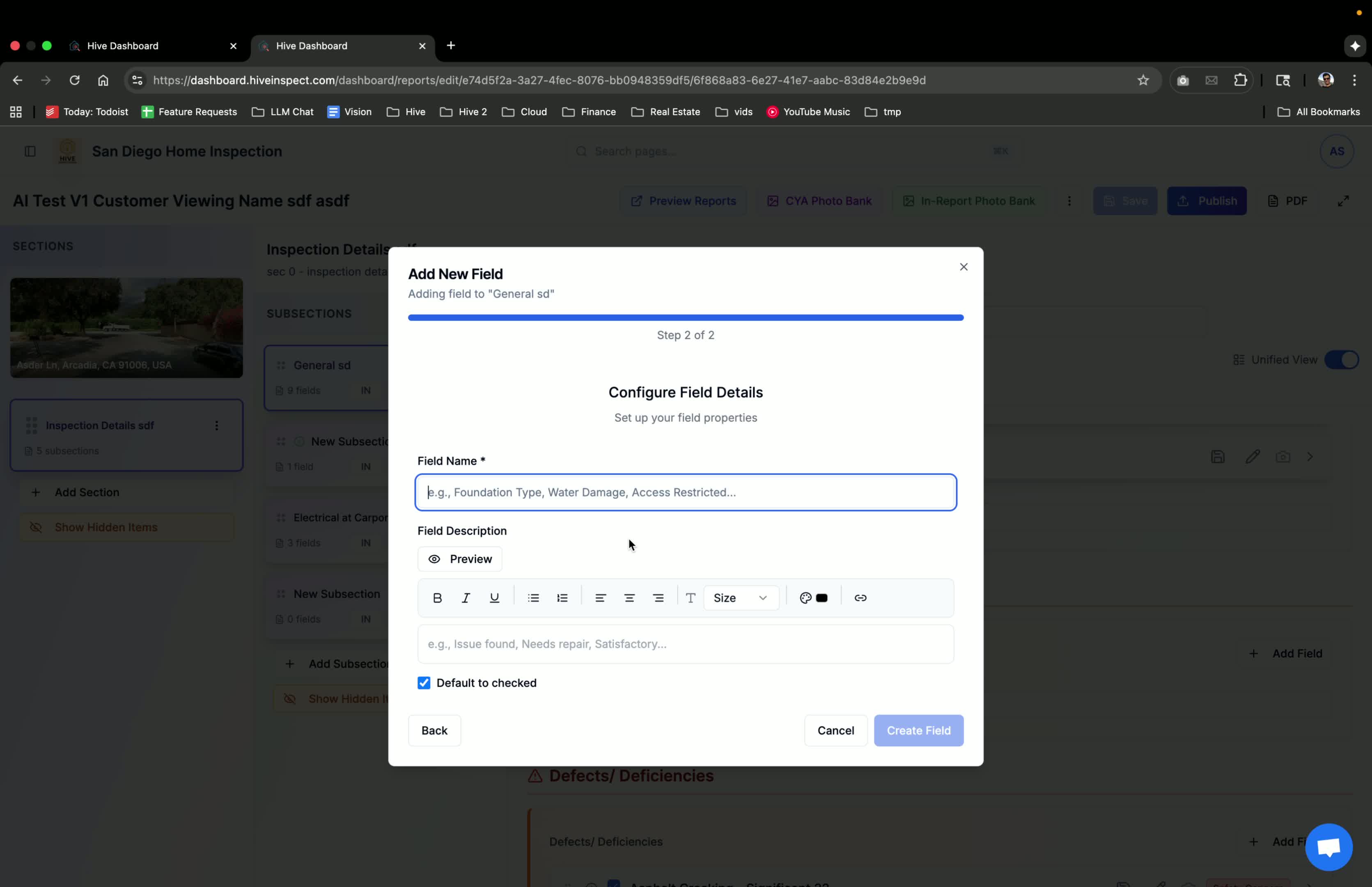Image resolution: width=1372 pixels, height=887 pixels.
Task: Underline text in description toolbar
Action: [x=494, y=598]
